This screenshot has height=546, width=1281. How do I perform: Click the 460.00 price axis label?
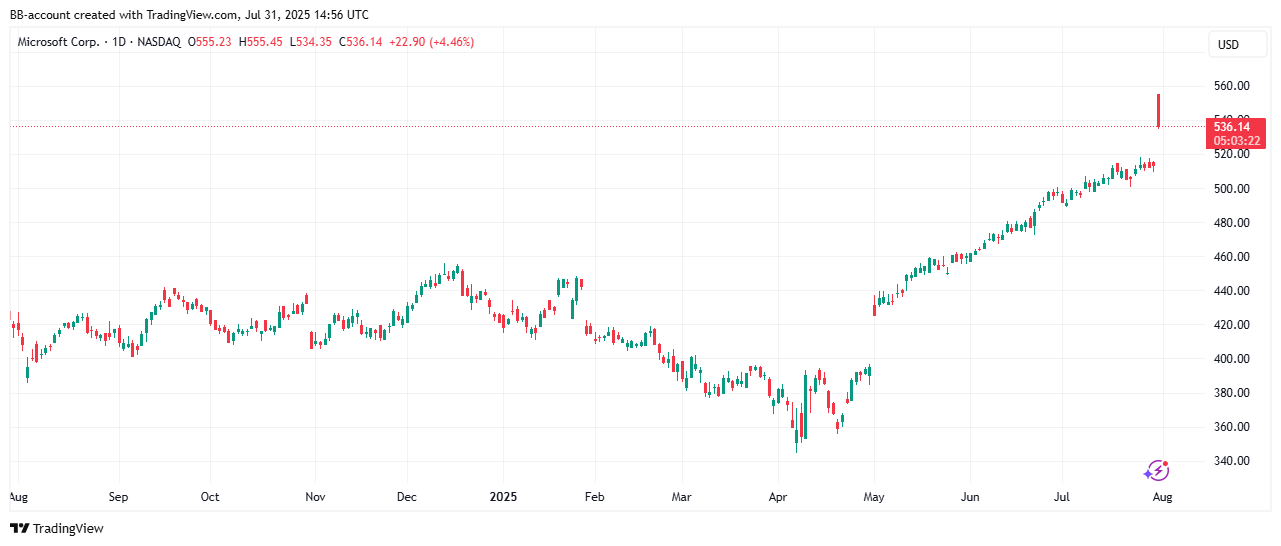pos(1232,256)
